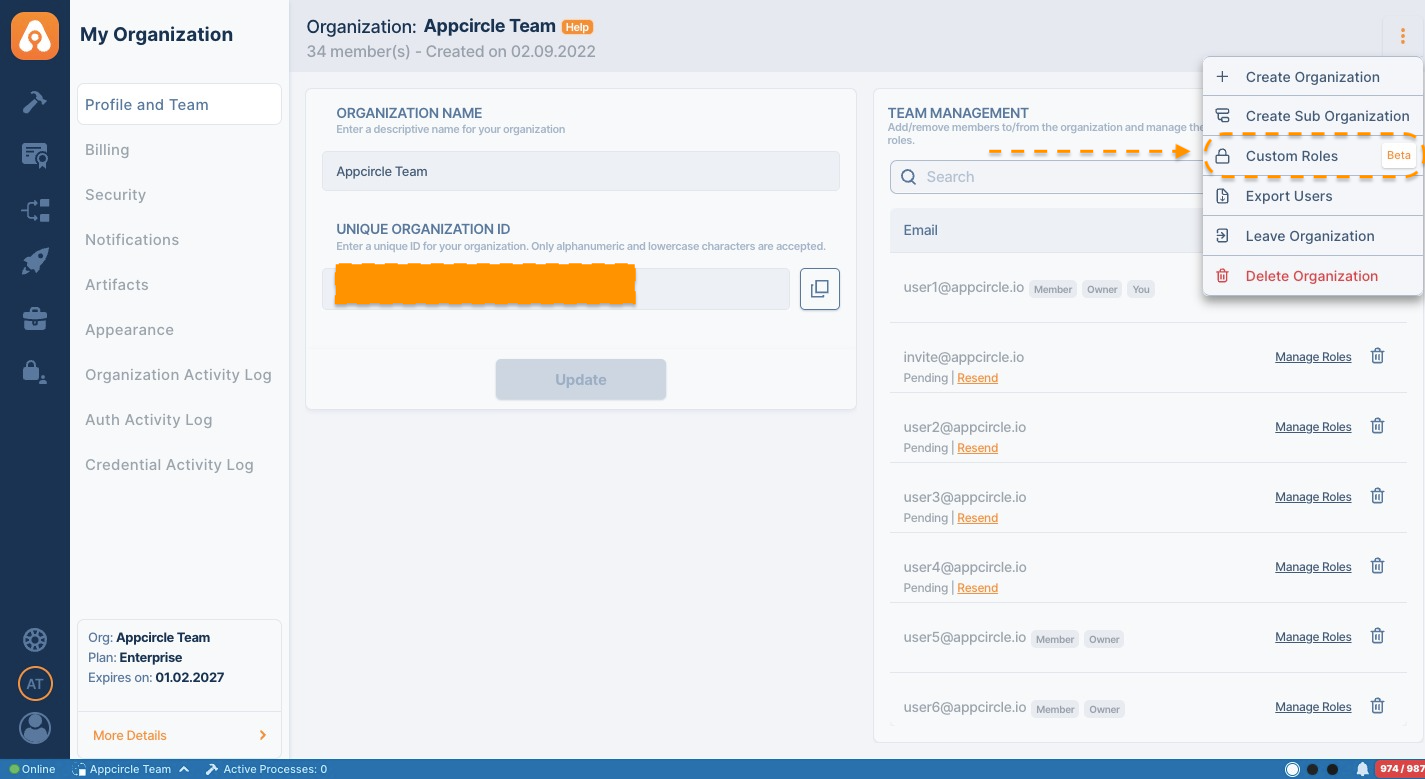Viewport: 1425px width, 779px height.
Task: Click the Online status indicator
Action: [x=32, y=769]
